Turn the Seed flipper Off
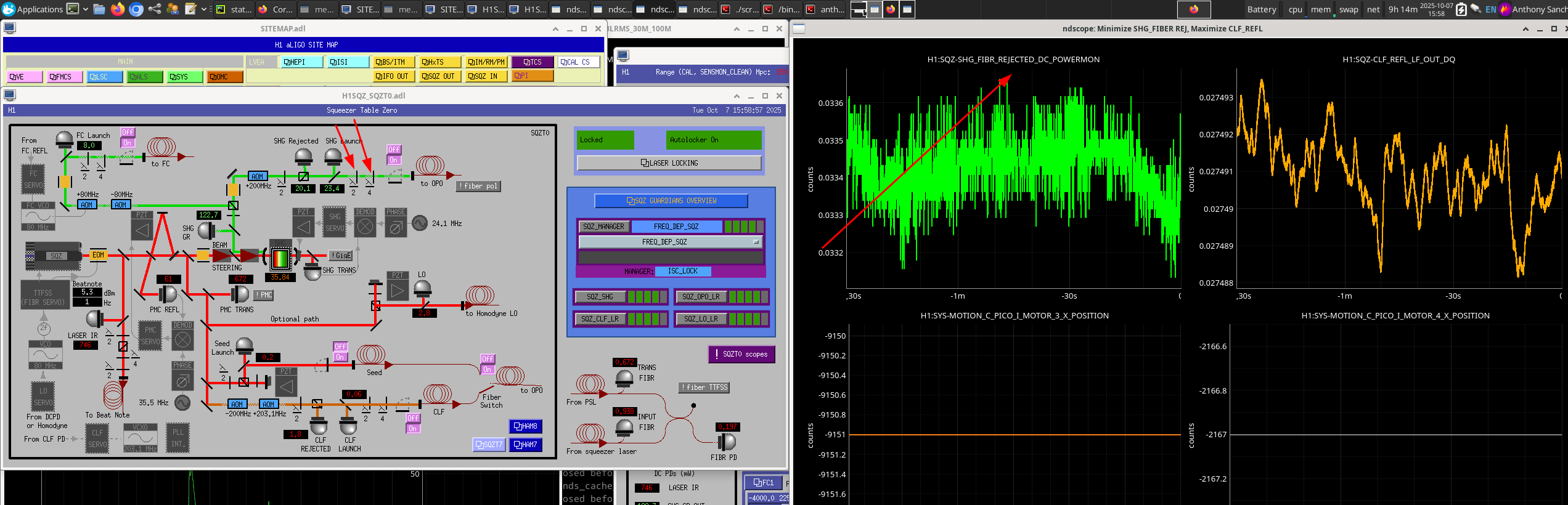This screenshot has width=1568, height=505. (x=340, y=347)
